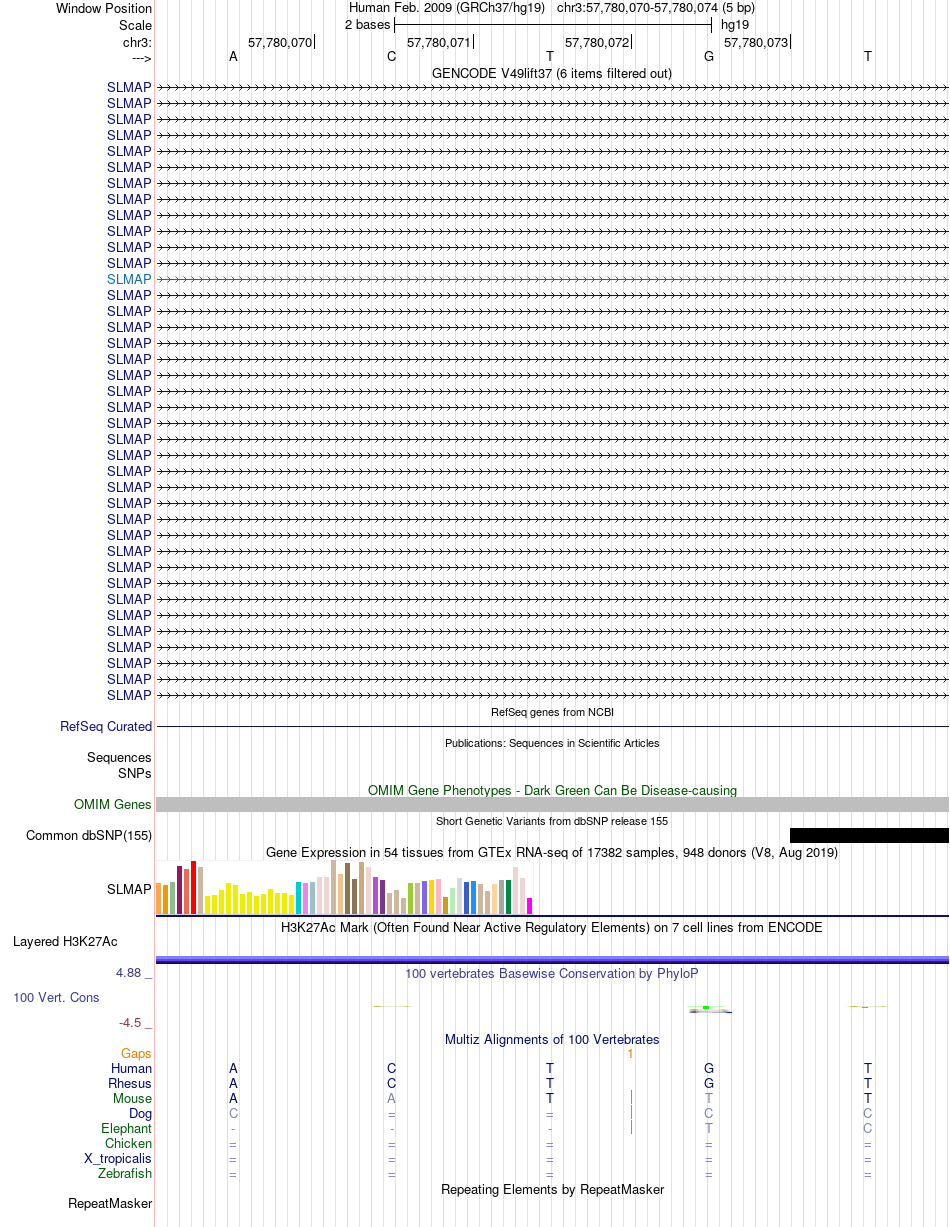The width and height of the screenshot is (950, 1227).
Task: Click the 57,780,070 position label
Action: [280, 42]
